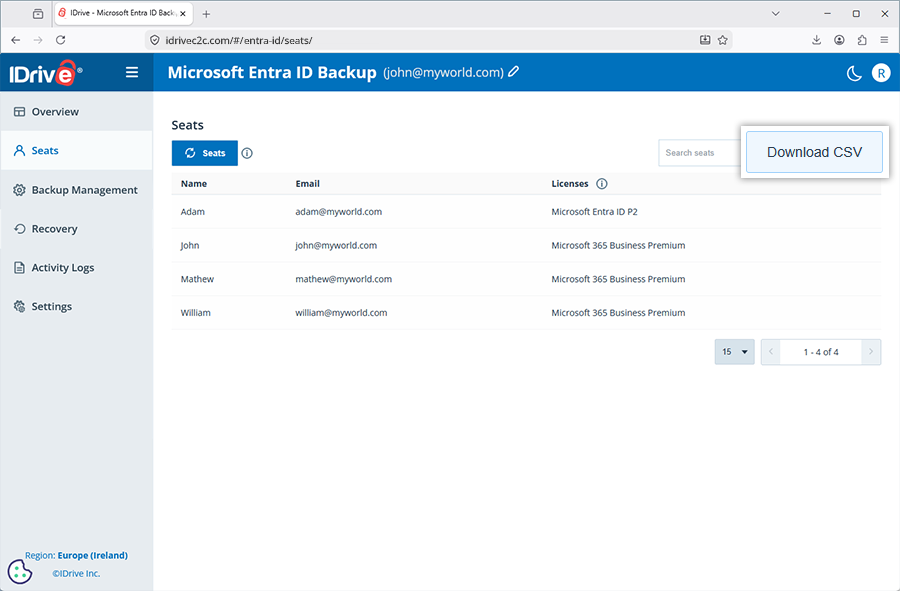Image resolution: width=900 pixels, height=591 pixels.
Task: Click the hamburger menu icon in header
Action: pyautogui.click(x=132, y=72)
